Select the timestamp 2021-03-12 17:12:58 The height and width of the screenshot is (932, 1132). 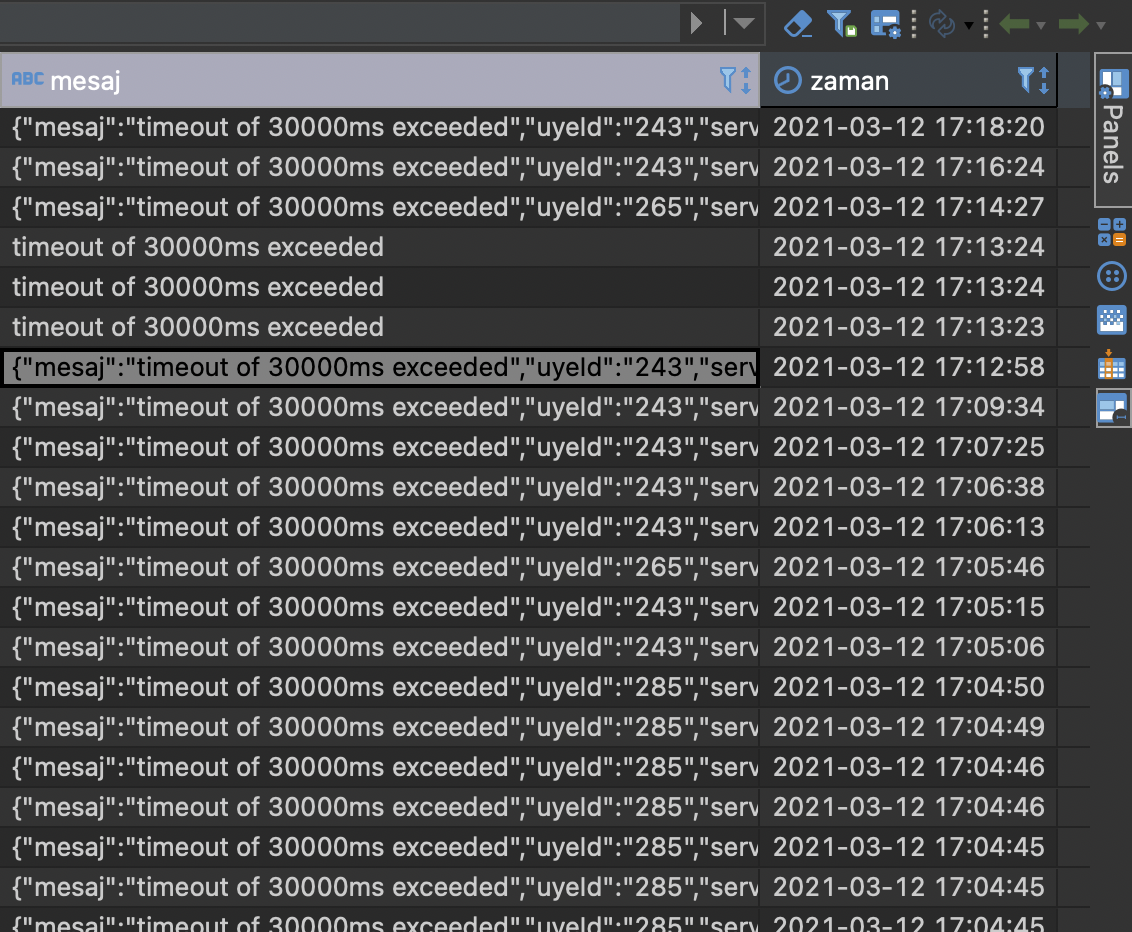point(908,367)
